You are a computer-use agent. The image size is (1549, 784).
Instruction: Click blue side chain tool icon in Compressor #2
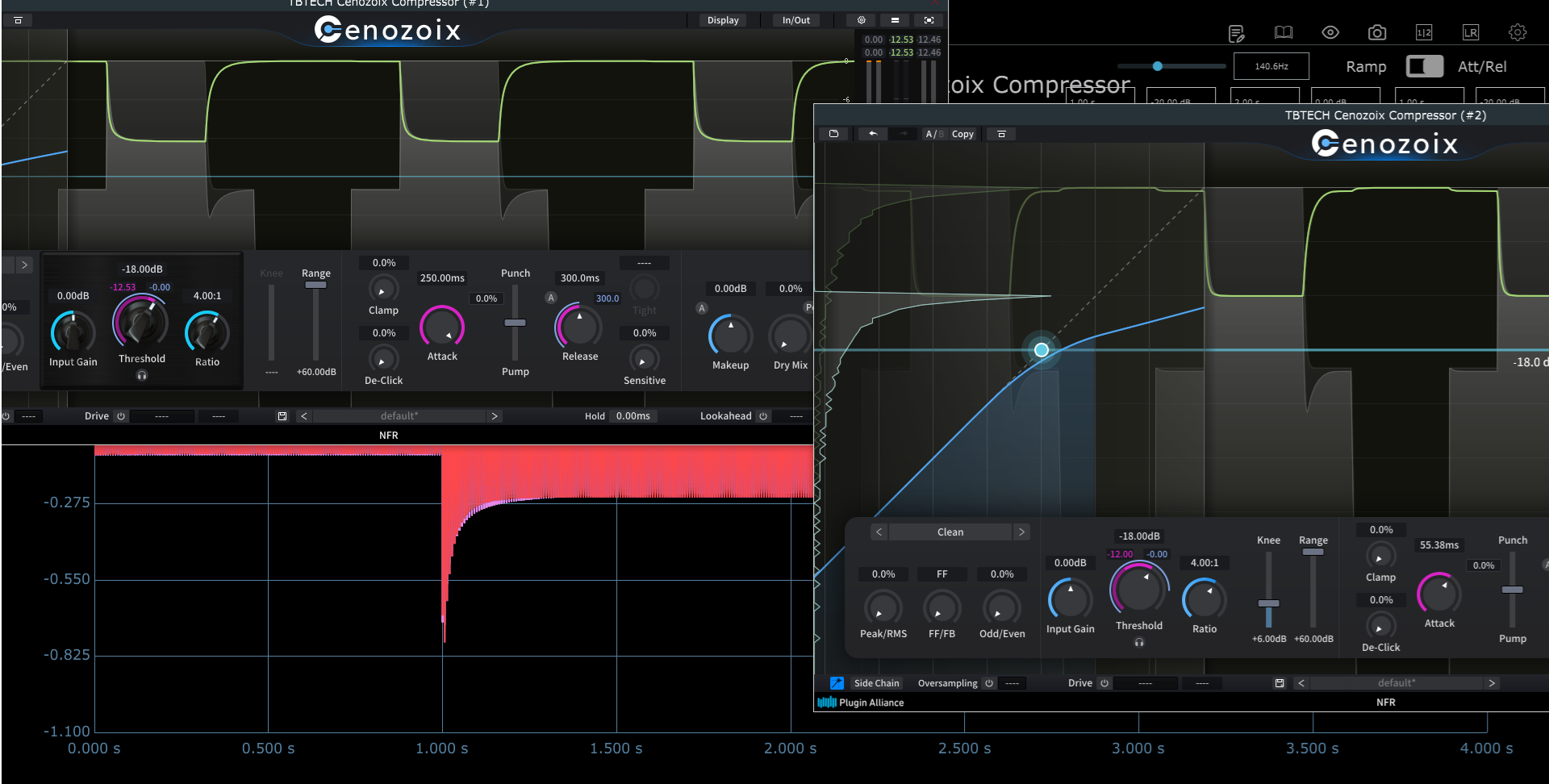(x=837, y=683)
